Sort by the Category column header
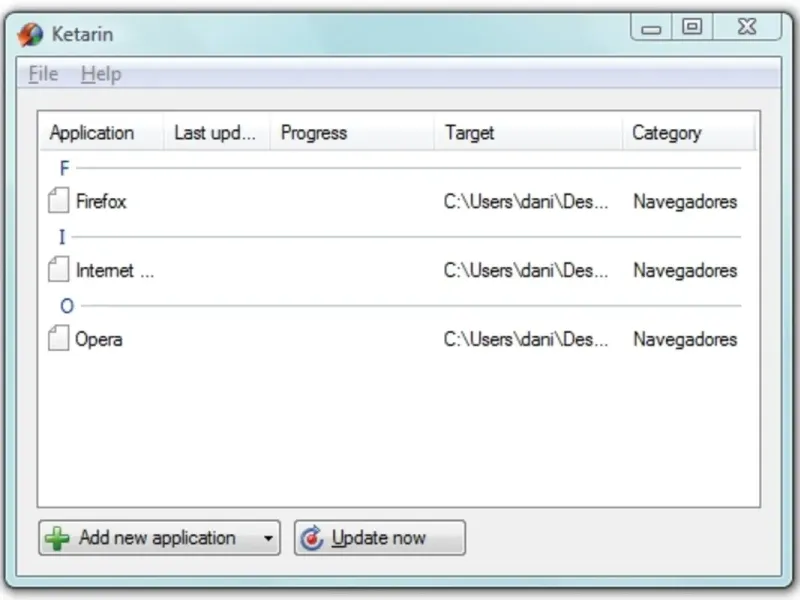The width and height of the screenshot is (800, 600). [688, 133]
